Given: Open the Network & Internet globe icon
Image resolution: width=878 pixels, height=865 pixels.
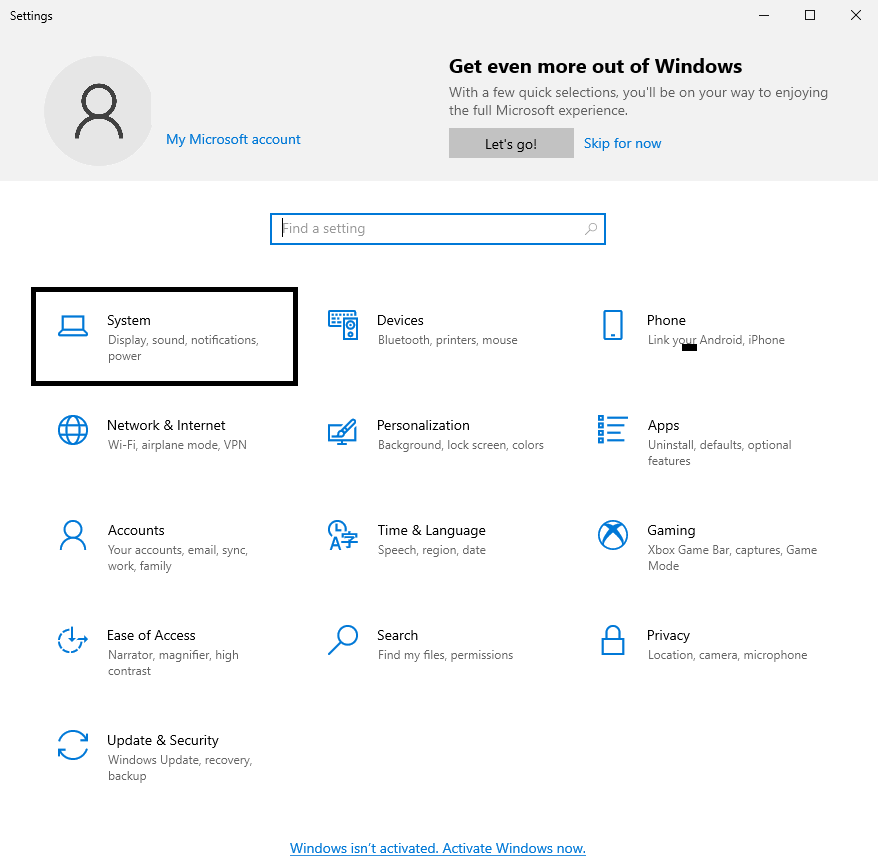Looking at the screenshot, I should tap(73, 430).
